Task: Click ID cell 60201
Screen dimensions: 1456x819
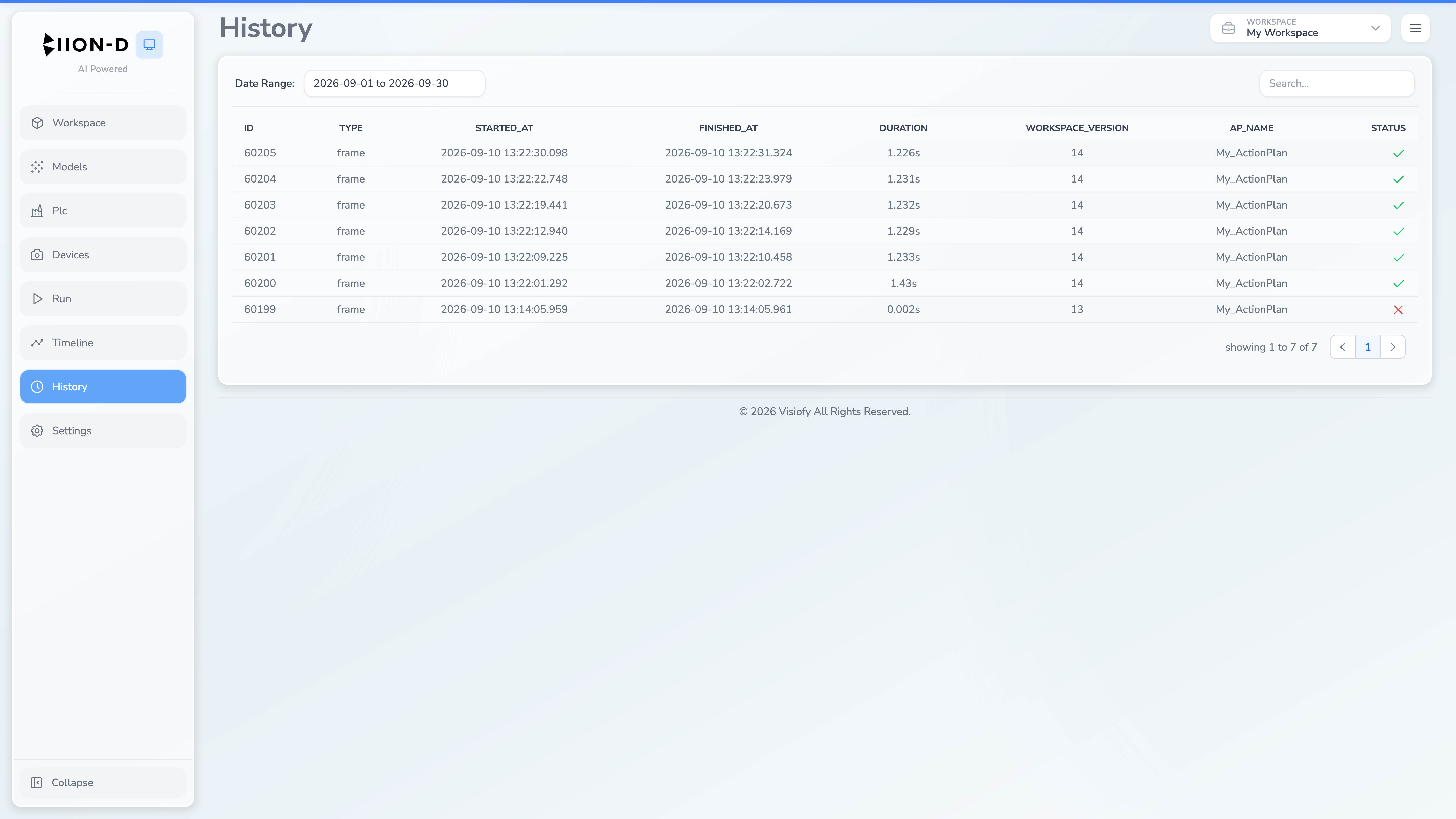Action: coord(260,257)
